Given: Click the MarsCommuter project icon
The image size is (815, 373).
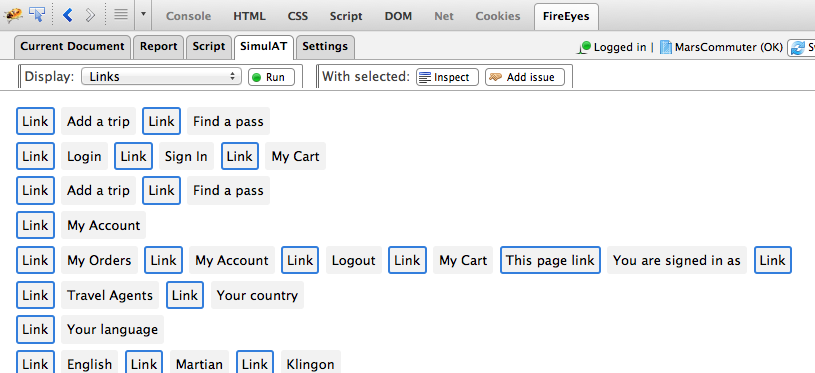Looking at the screenshot, I should pos(666,47).
